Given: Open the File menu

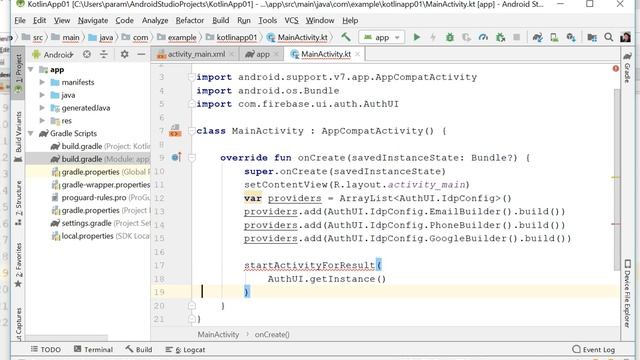Looking at the screenshot, I should click(x=20, y=20).
